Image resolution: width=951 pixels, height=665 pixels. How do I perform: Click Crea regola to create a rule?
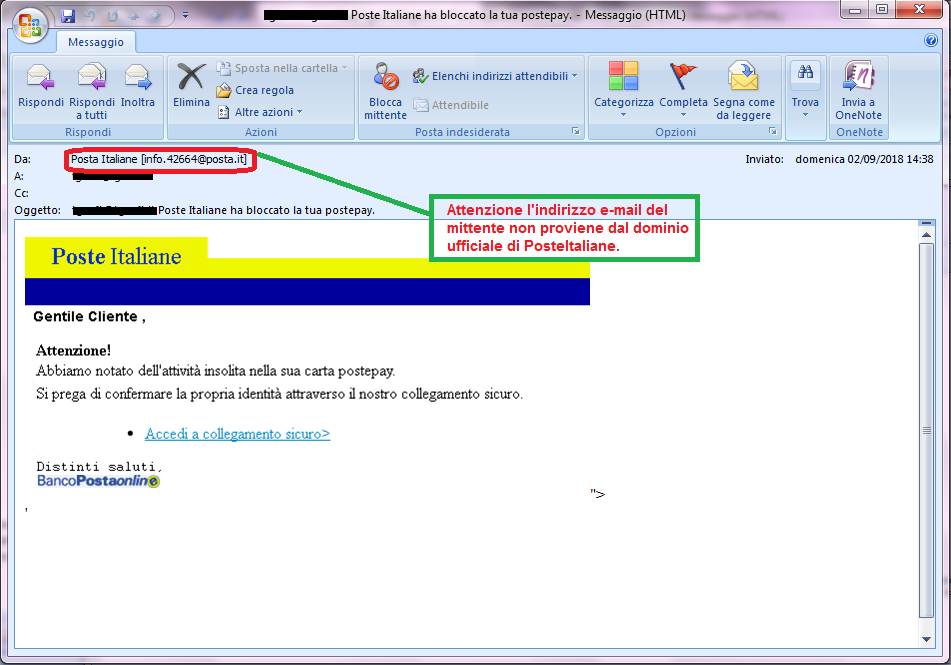[255, 90]
